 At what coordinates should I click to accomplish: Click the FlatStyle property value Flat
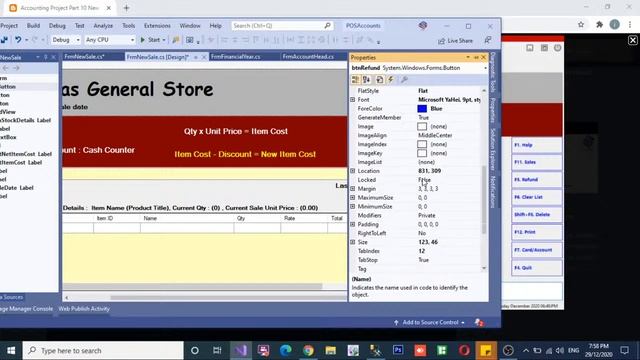click(x=423, y=91)
